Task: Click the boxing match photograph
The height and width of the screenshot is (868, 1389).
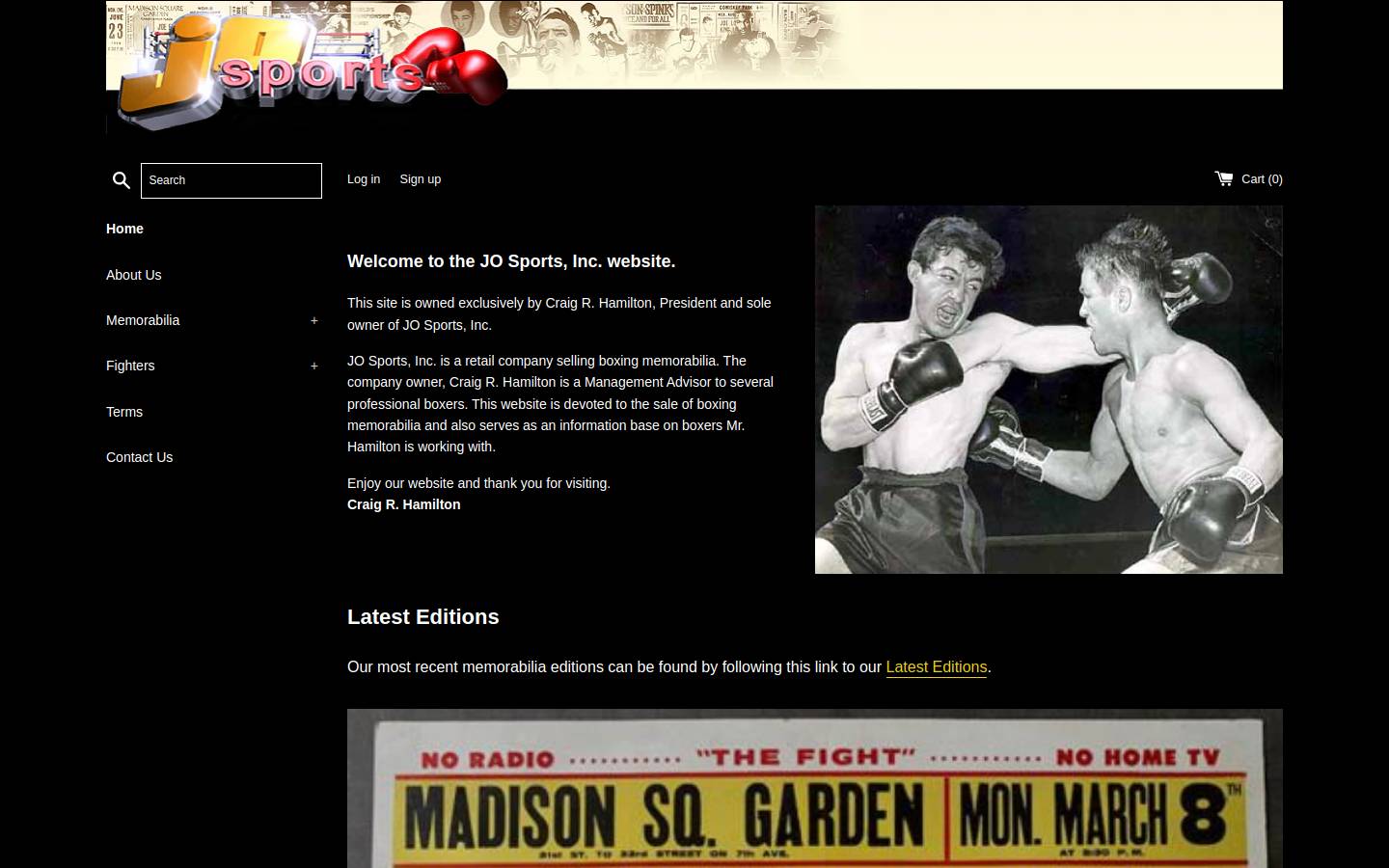Action: click(1049, 390)
